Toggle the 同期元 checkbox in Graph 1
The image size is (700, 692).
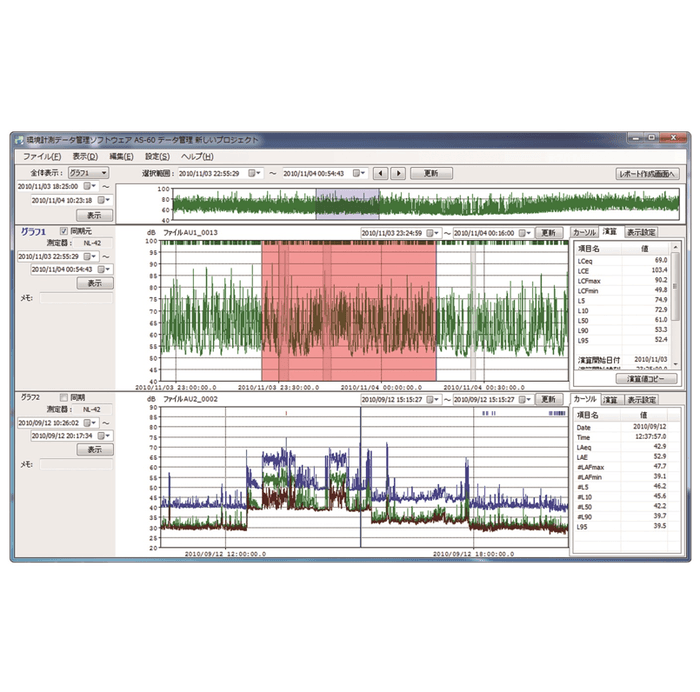[64, 232]
